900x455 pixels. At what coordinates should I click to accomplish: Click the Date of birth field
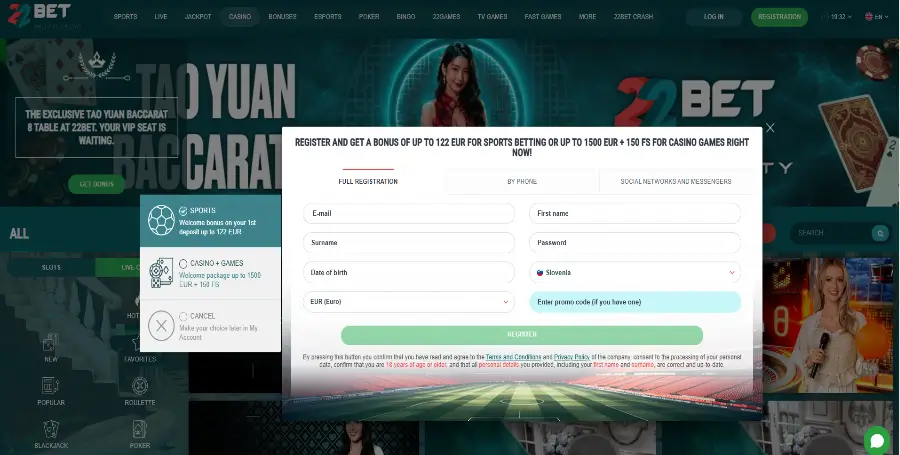click(409, 273)
